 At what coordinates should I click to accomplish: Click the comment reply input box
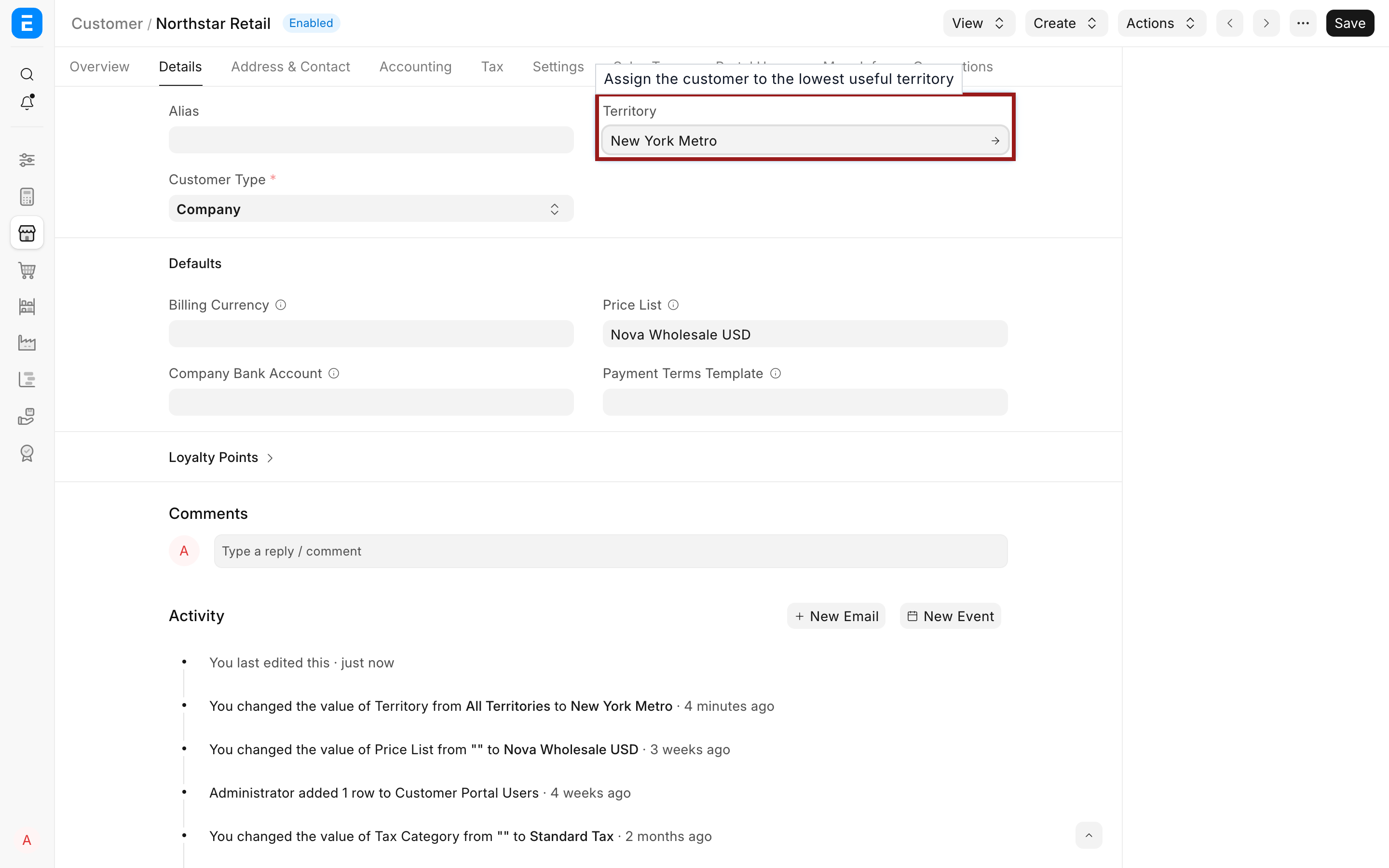(611, 551)
